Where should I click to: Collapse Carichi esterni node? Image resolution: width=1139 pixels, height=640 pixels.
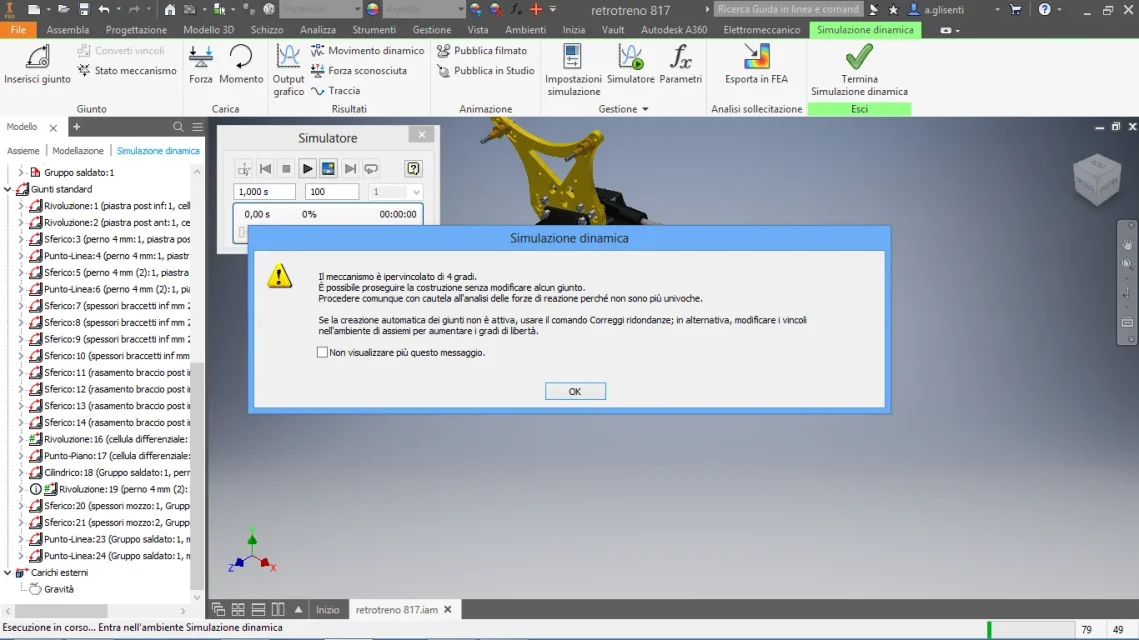8,572
